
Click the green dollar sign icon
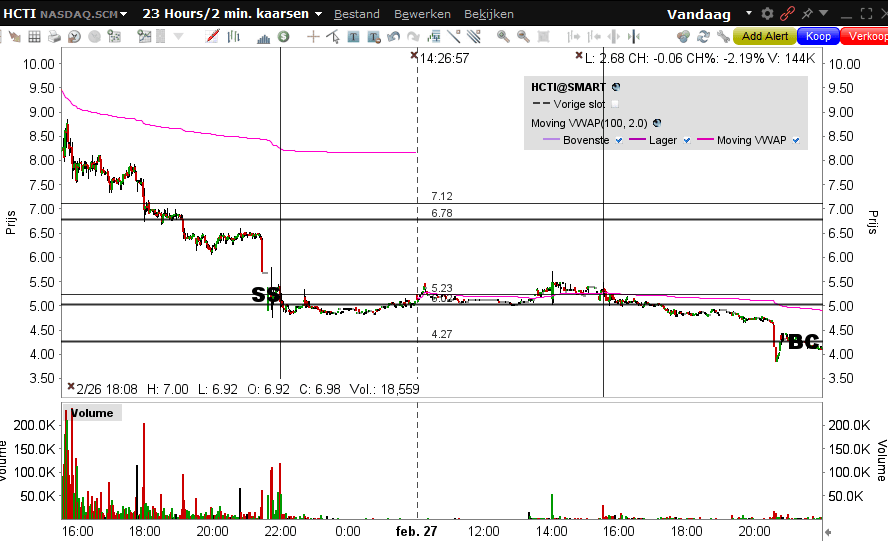(x=284, y=37)
